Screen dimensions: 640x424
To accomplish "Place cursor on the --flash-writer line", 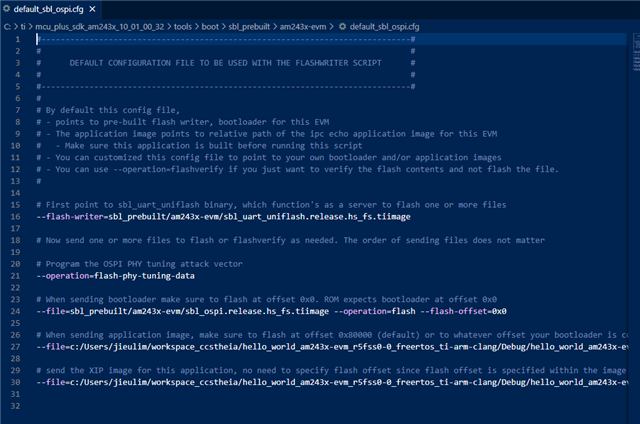I will pyautogui.click(x=150, y=217).
